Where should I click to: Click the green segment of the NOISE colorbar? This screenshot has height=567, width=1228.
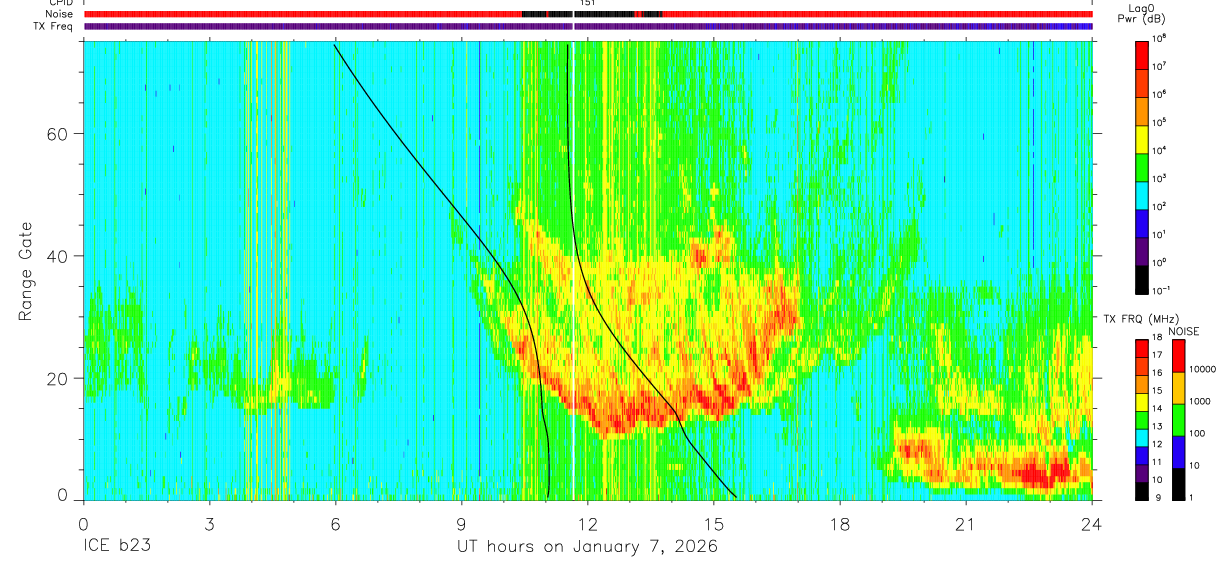1178,418
